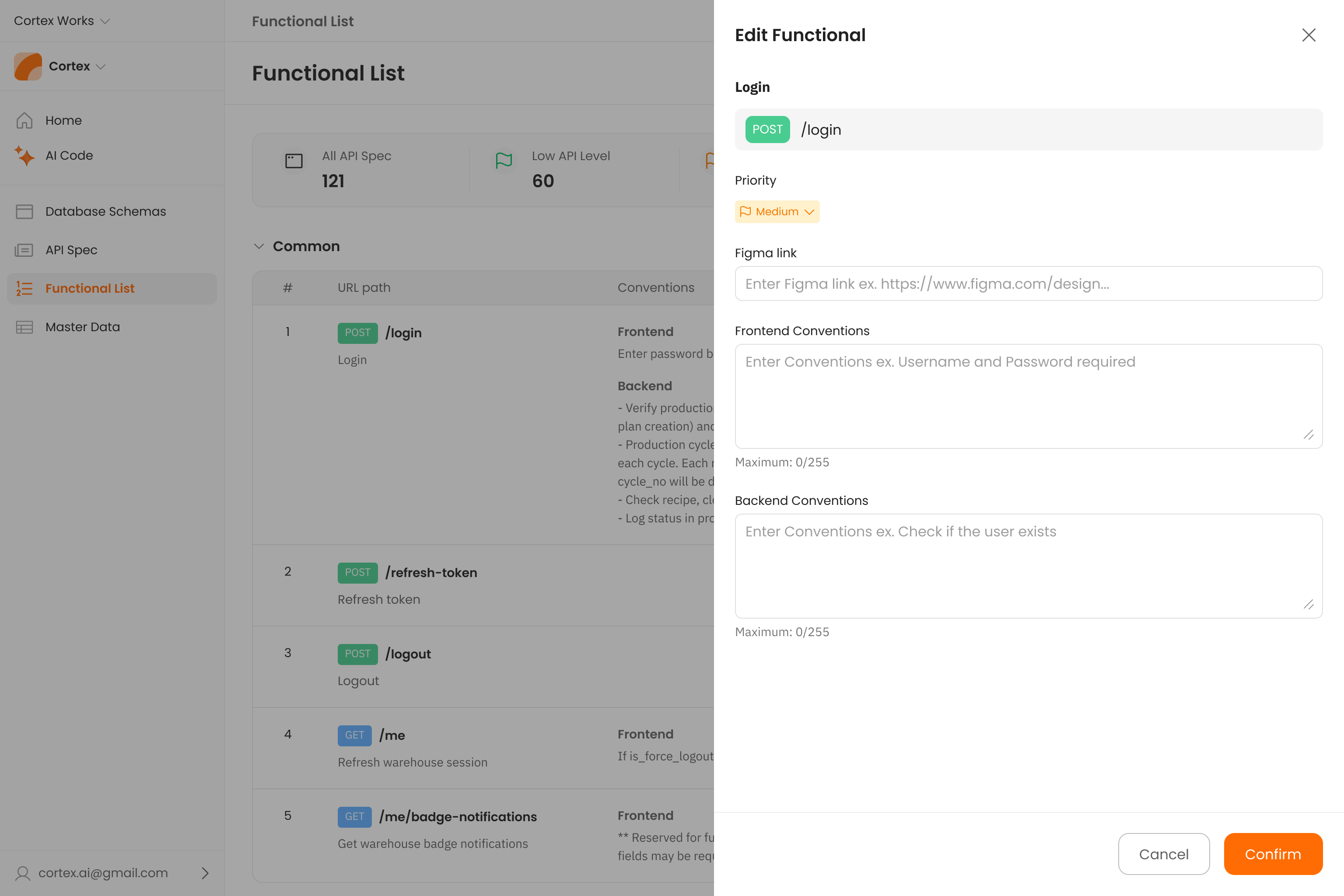
Task: Click the AI Code sparkle icon
Action: 24,155
